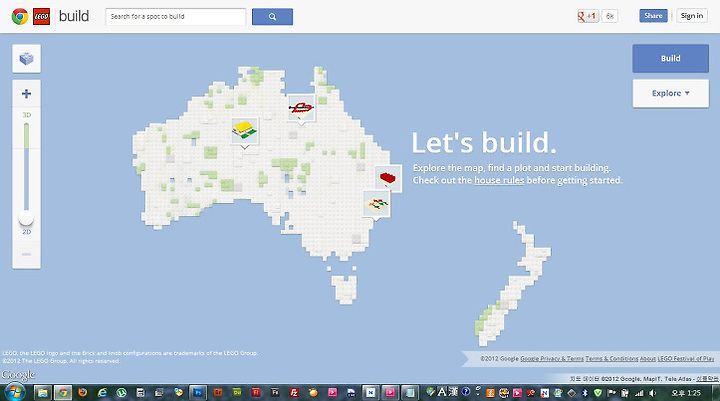720x401 pixels.
Task: Open the red brick build marker
Action: pyautogui.click(x=388, y=178)
